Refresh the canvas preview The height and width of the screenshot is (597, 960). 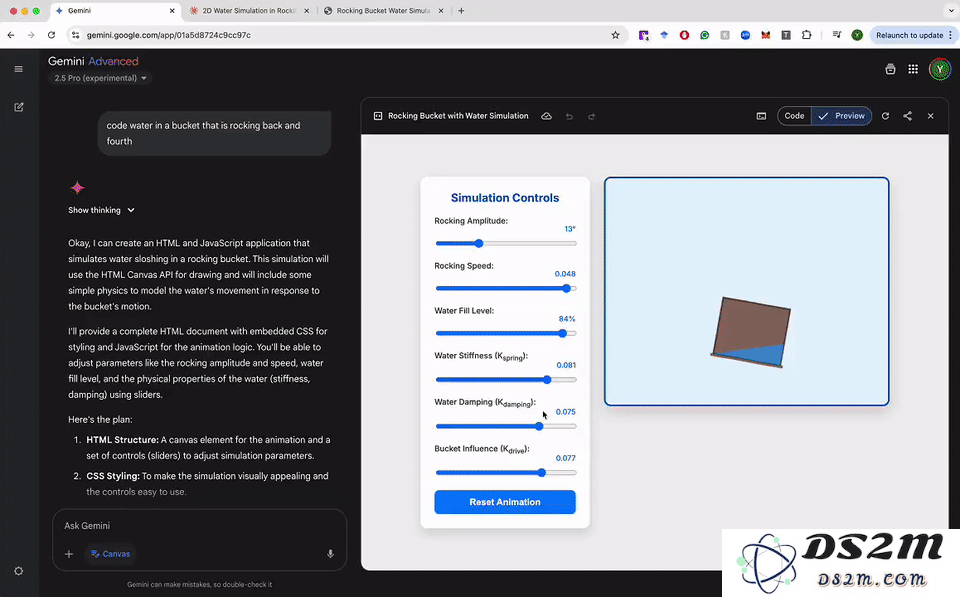[x=885, y=116]
